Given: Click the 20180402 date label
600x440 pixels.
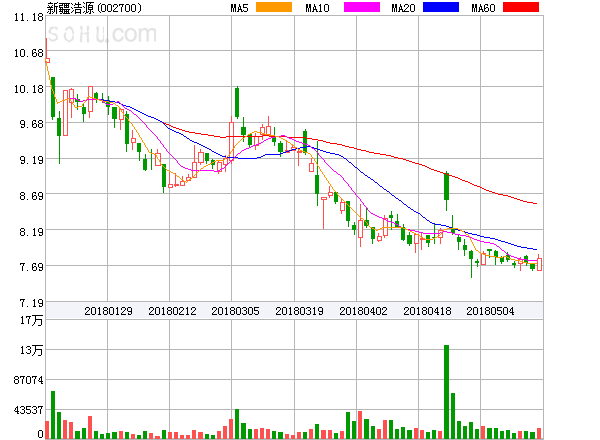Looking at the screenshot, I should [x=363, y=311].
